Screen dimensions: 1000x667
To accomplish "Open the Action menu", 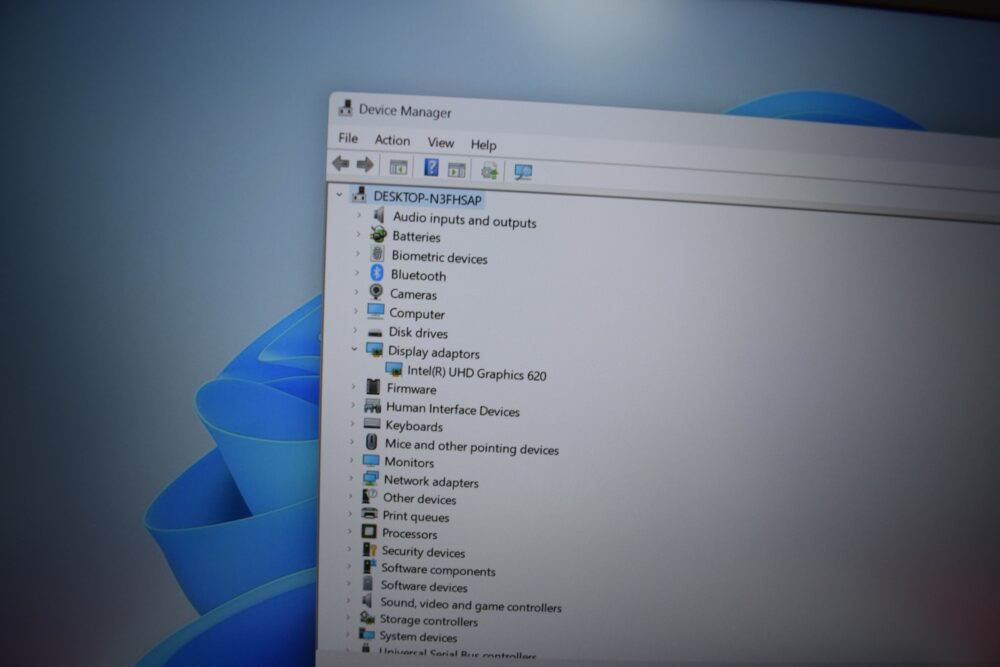I will point(392,140).
